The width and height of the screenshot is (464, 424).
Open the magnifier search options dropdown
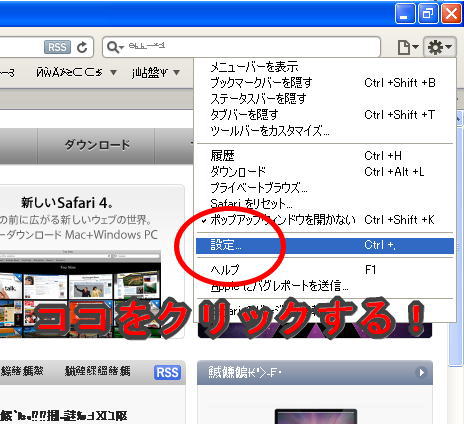(x=116, y=47)
